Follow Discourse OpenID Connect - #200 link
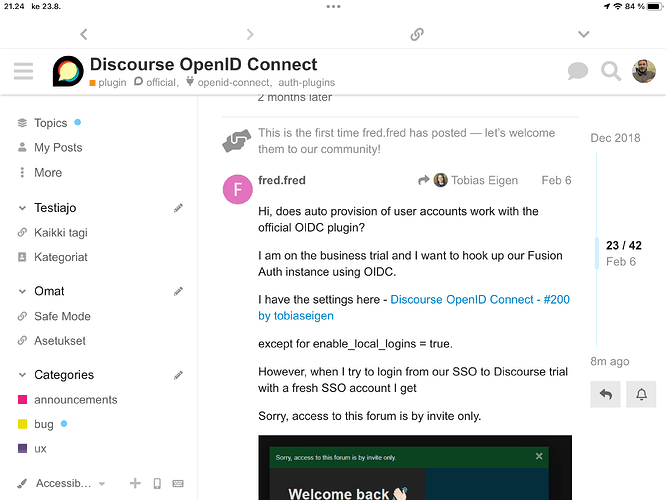 (x=414, y=308)
